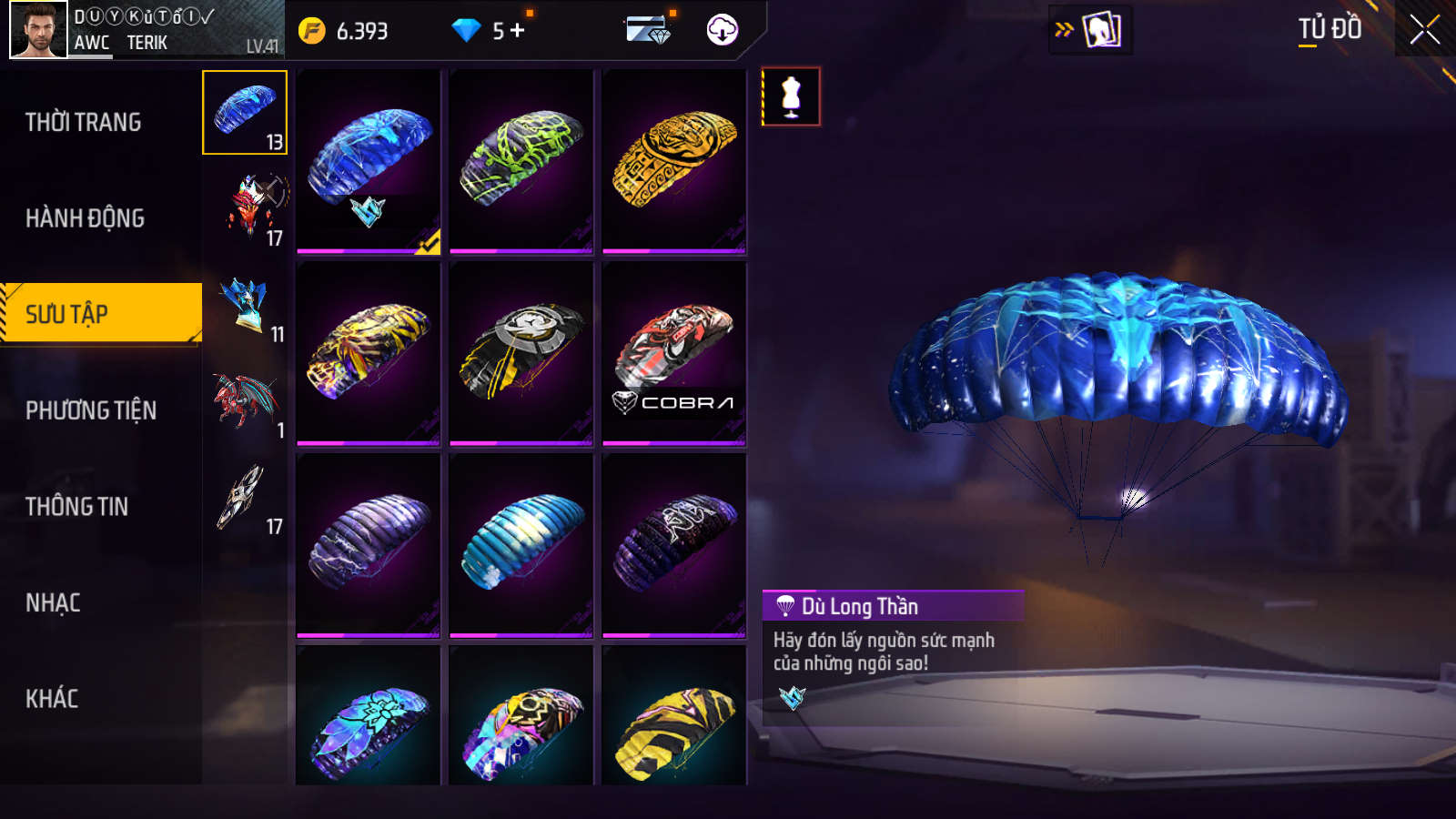Screen dimensions: 1456x819
Task: Click the cloud download icon
Action: tap(723, 30)
